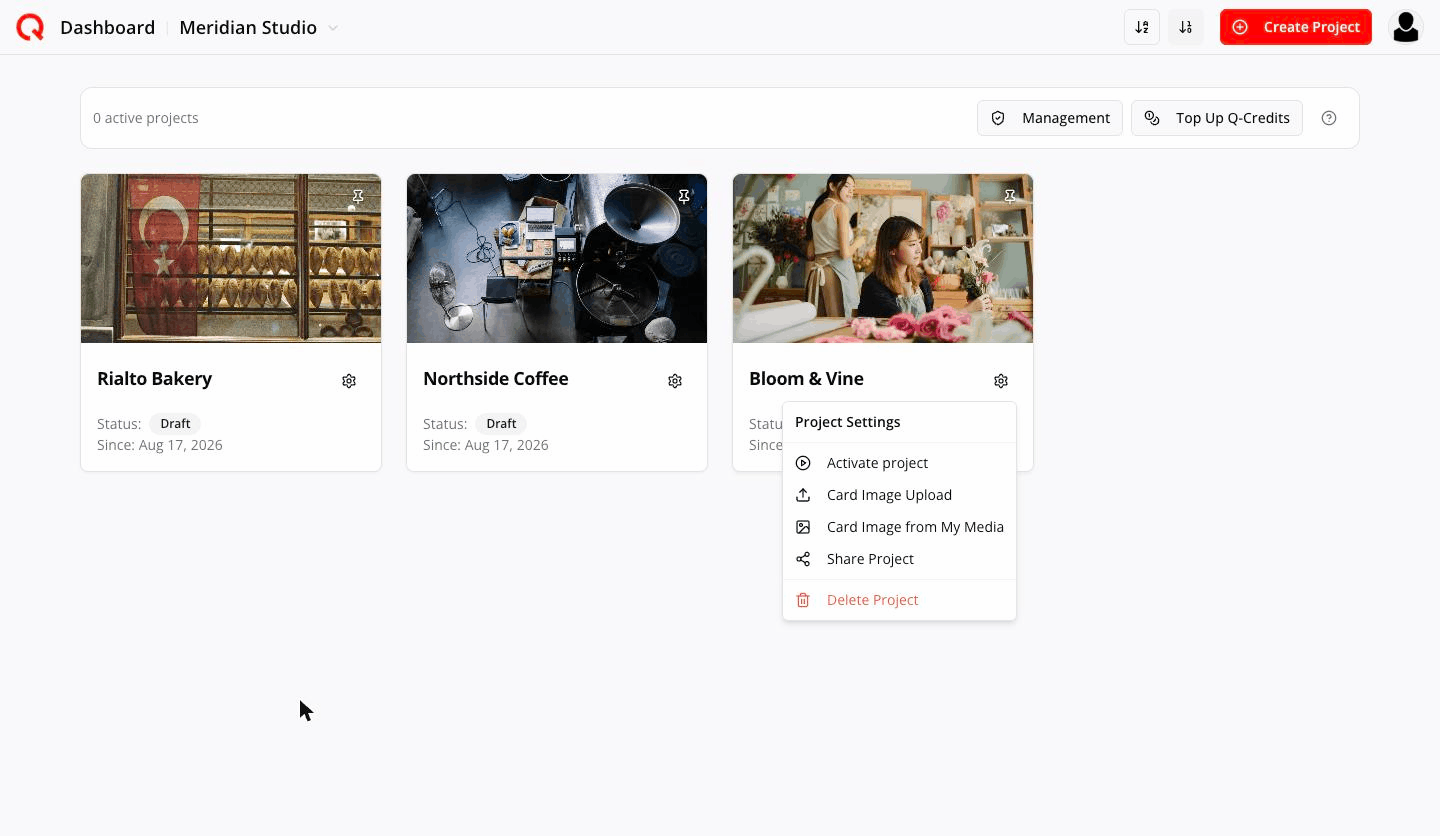Open Rialto Bakery settings gear
The image size is (1440, 836).
click(349, 381)
